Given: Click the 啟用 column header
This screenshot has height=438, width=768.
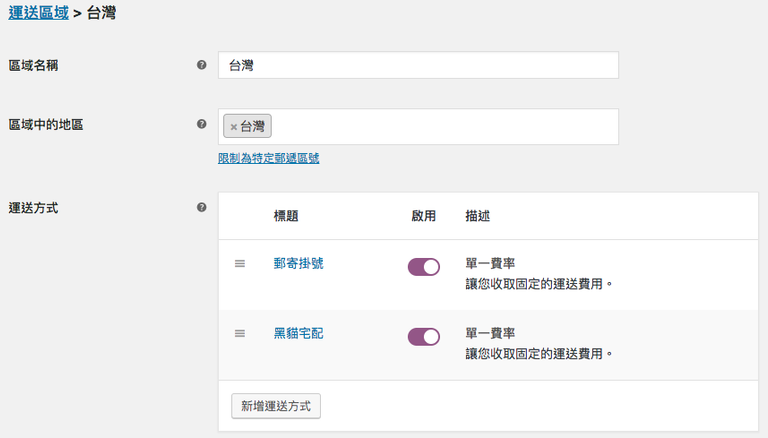Looking at the screenshot, I should (x=424, y=216).
